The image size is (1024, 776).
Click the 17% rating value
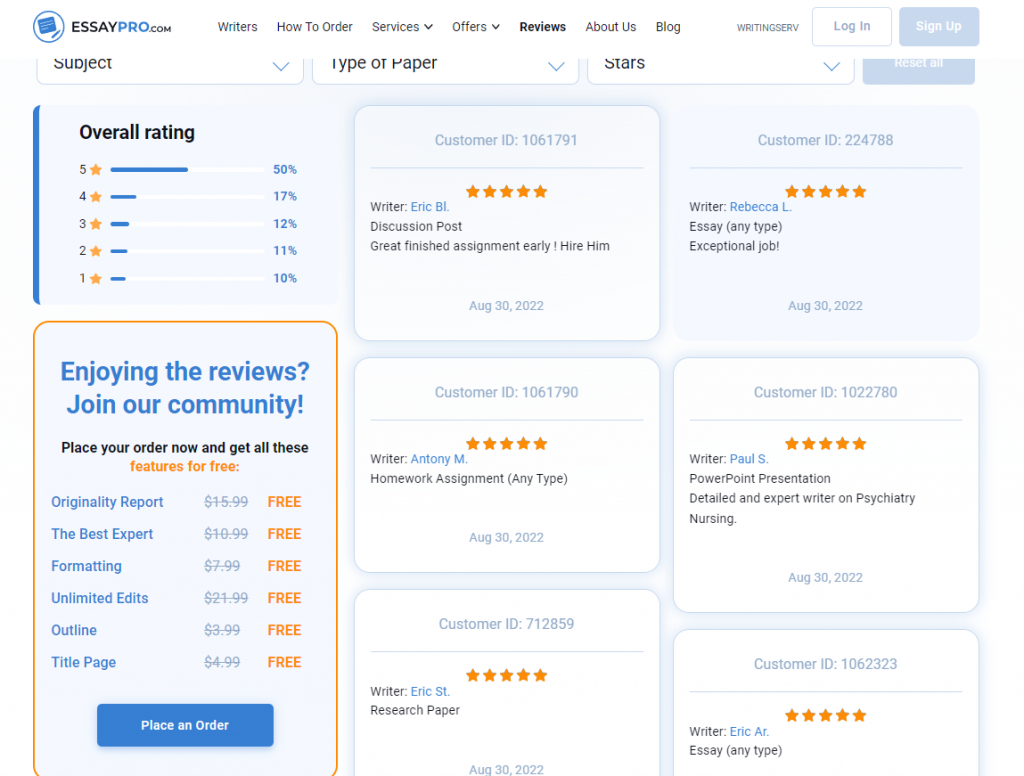click(x=285, y=197)
